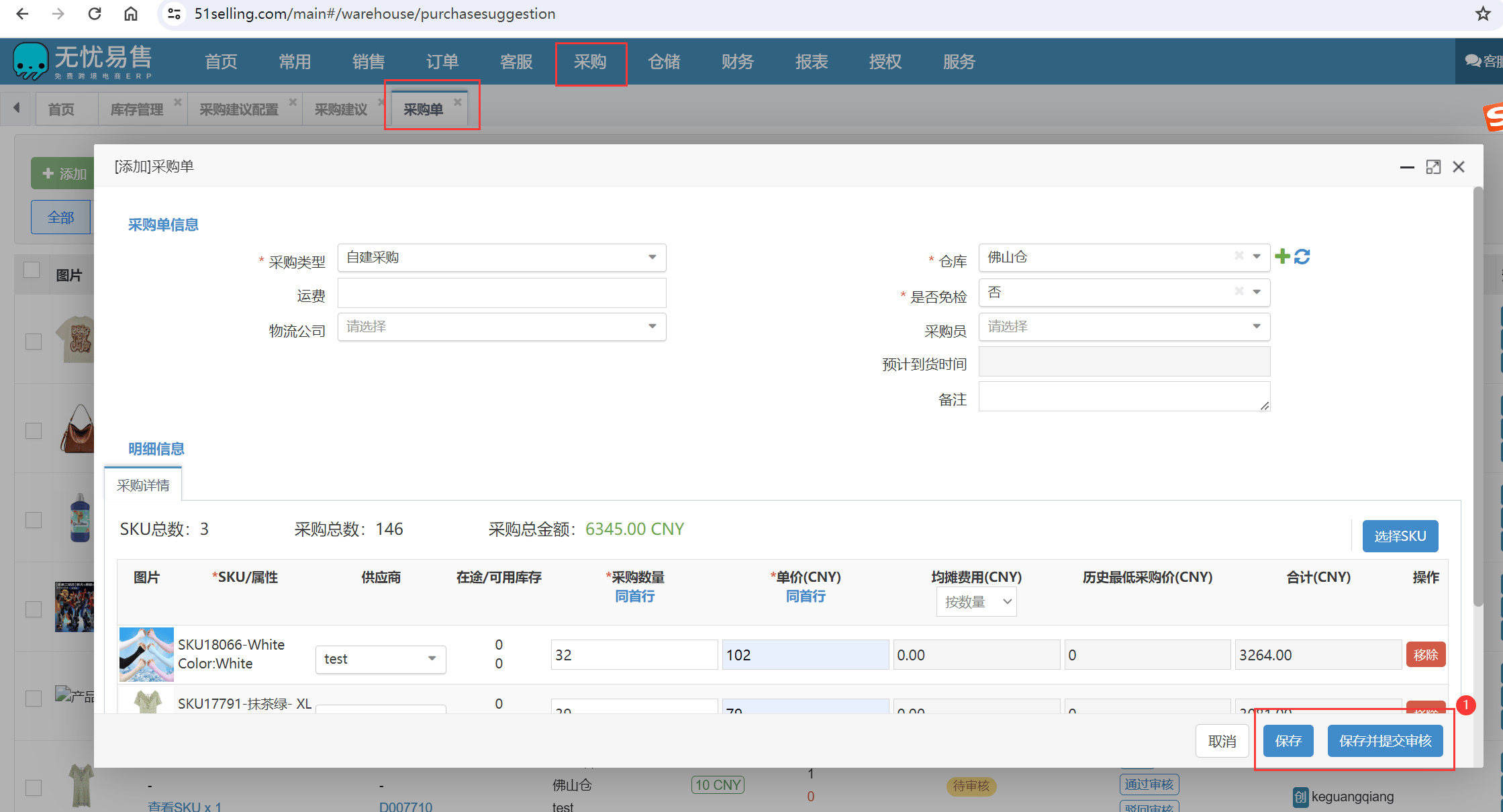The width and height of the screenshot is (1503, 812).
Task: Click 同首行 under 采购数量
Action: (x=634, y=596)
